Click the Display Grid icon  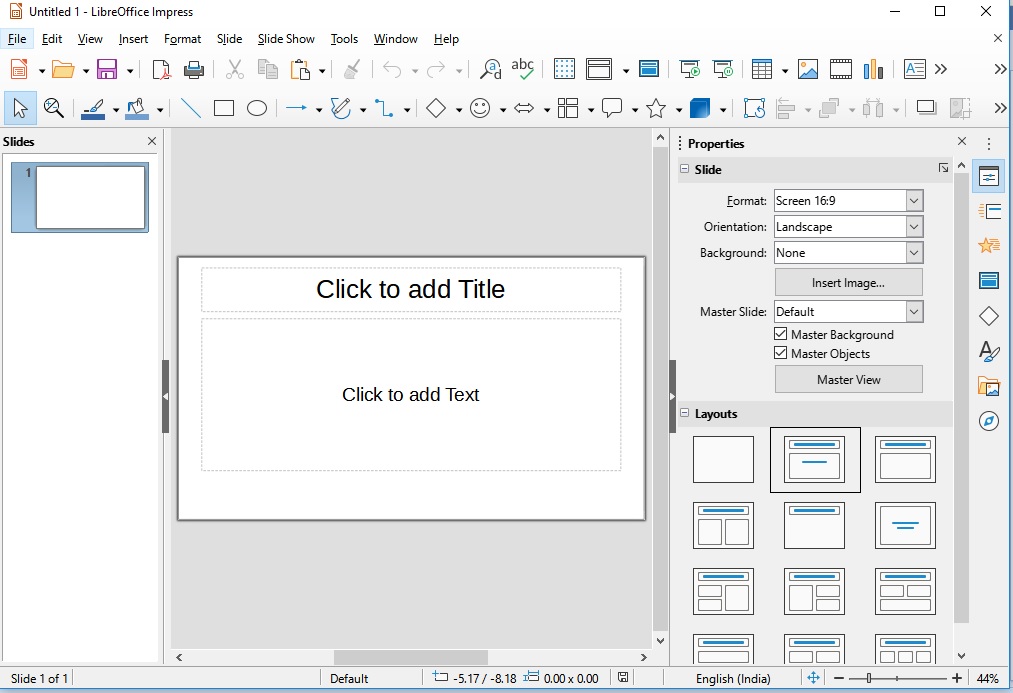564,69
